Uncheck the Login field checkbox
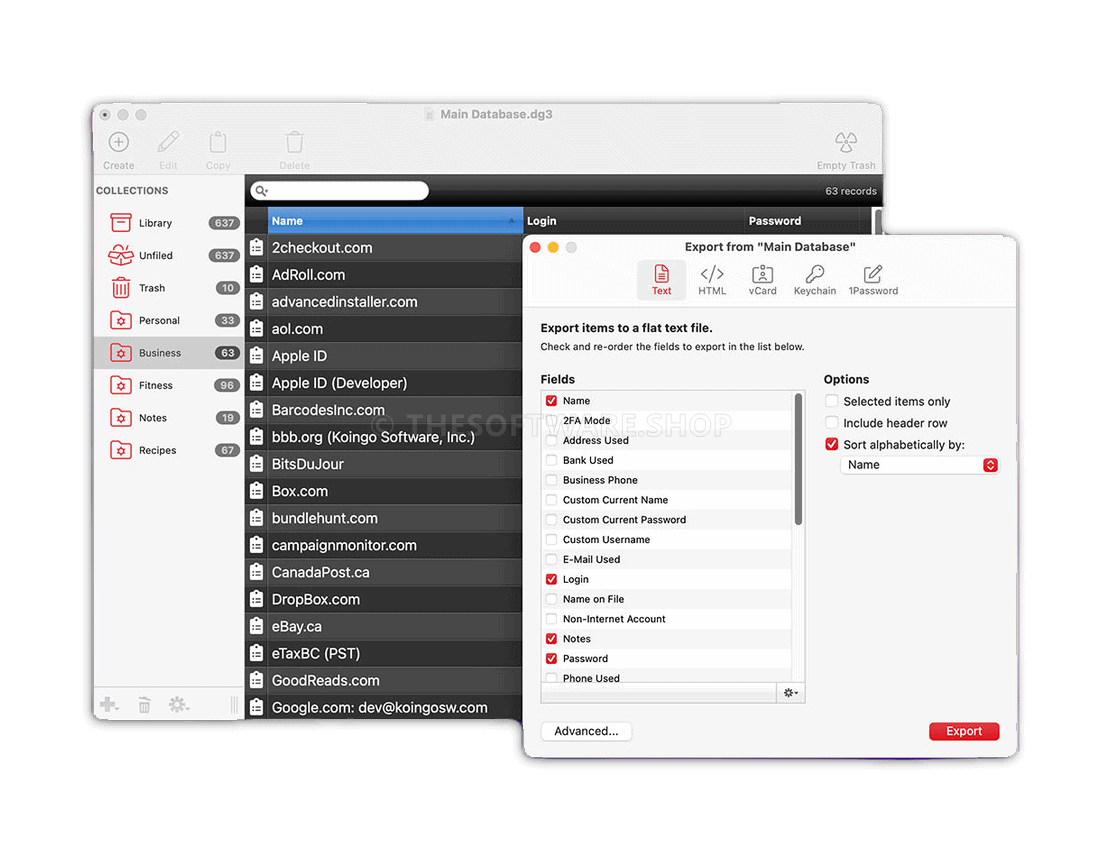1100x849 pixels. point(551,580)
